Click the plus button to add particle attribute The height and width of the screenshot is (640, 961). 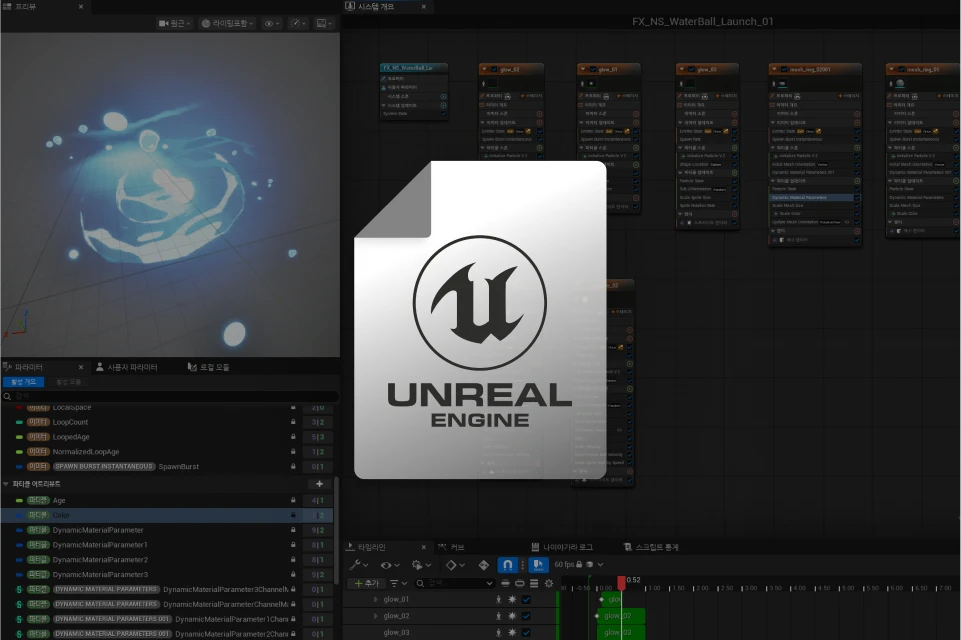(319, 484)
